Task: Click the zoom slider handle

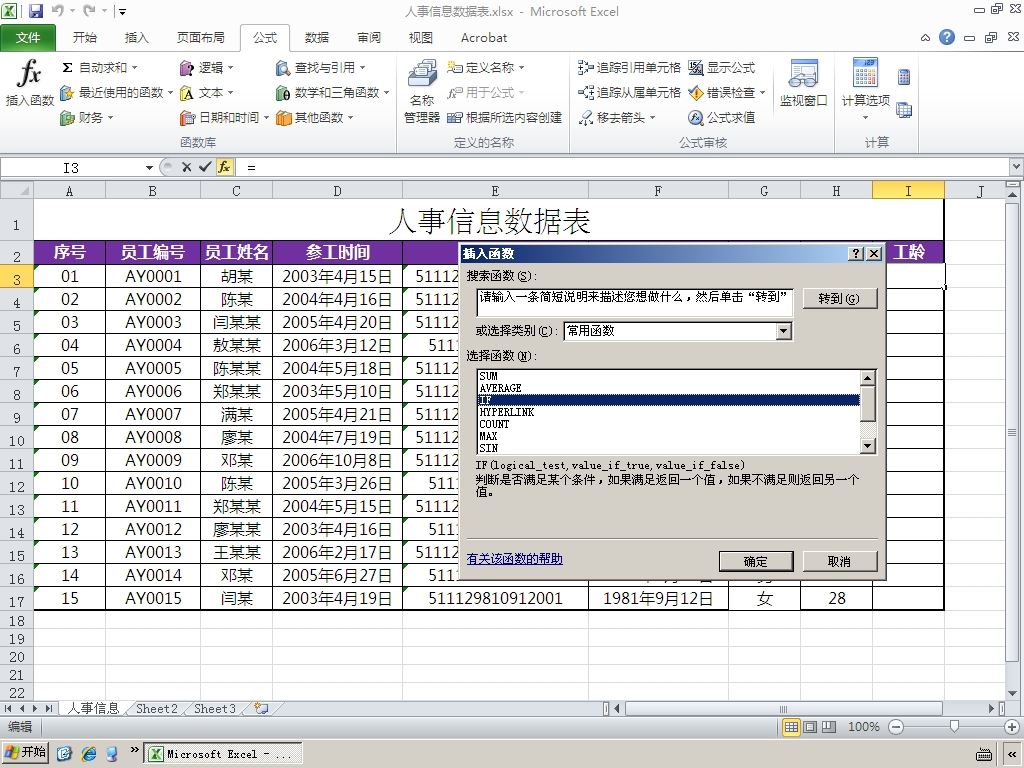Action: click(954, 727)
